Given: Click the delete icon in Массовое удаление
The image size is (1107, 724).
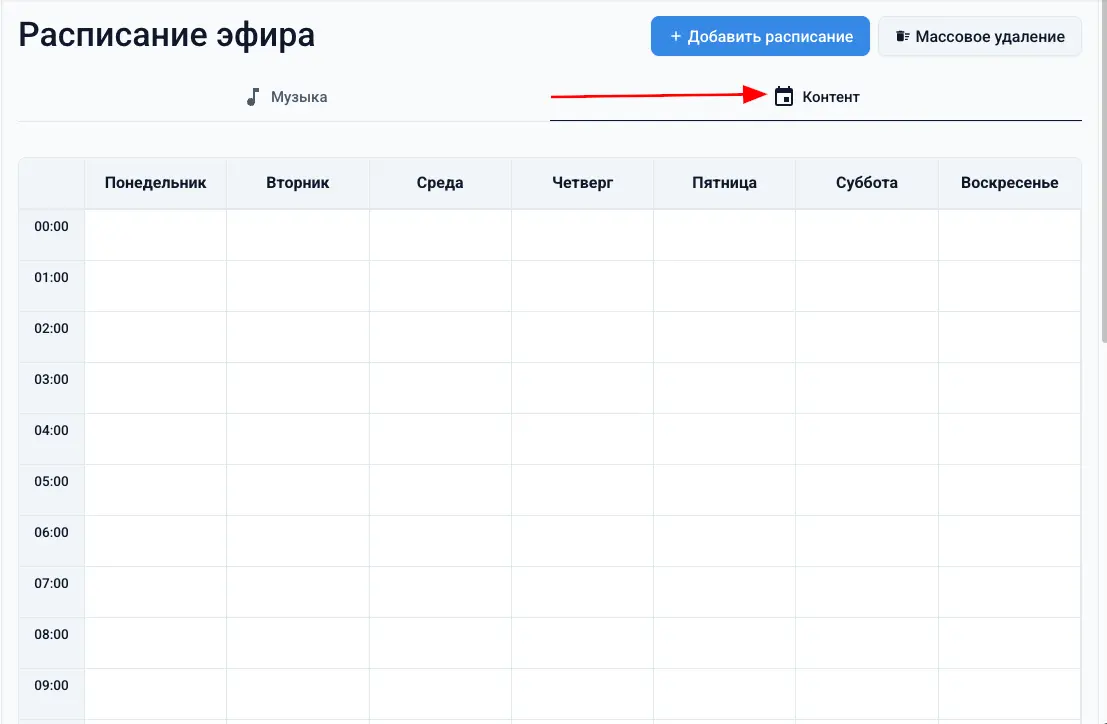Looking at the screenshot, I should (903, 35).
